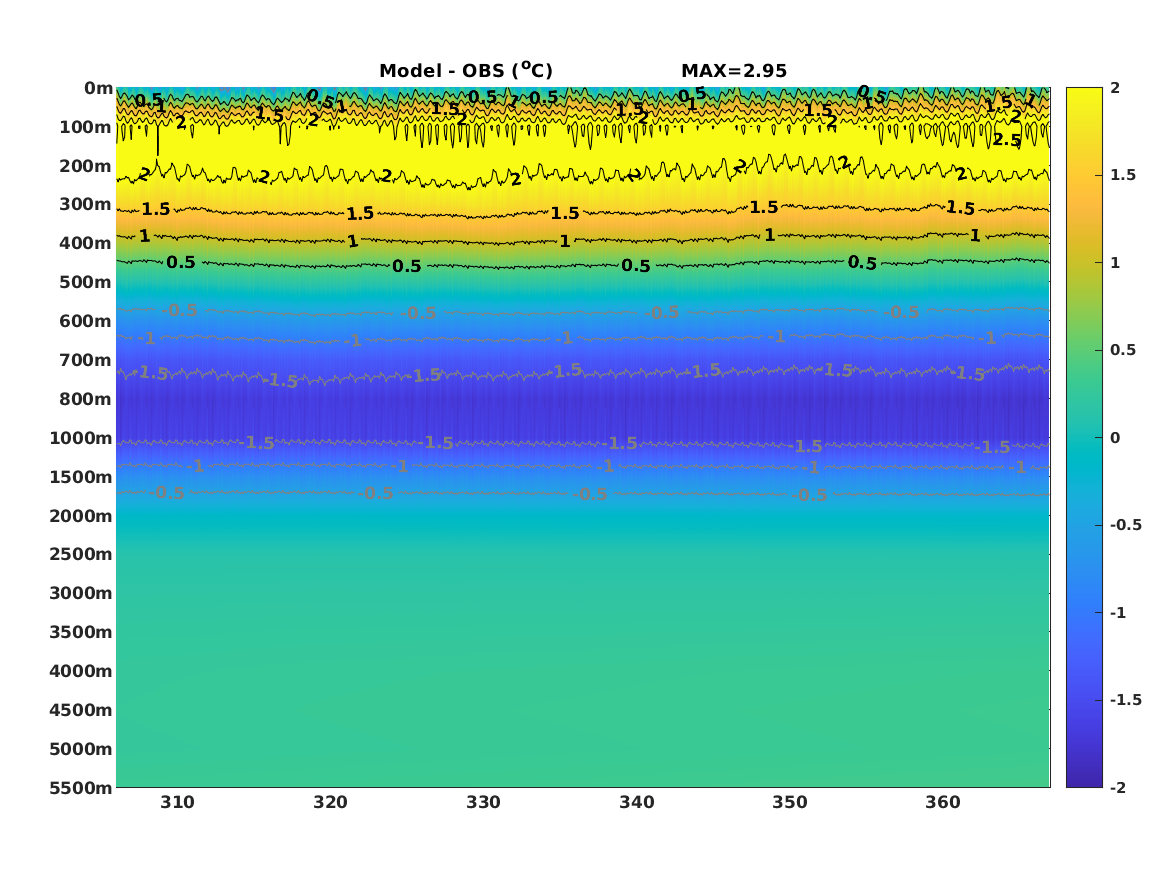Select the "500m" y-axis label

click(86, 283)
